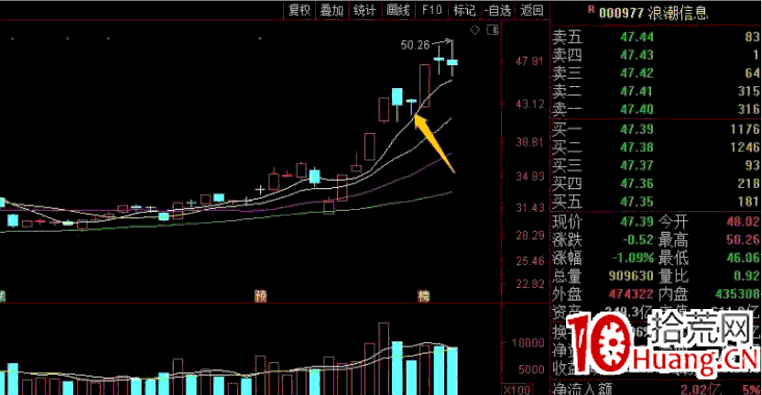Click the 最高 value in the quote panel
Screen dimensions: 762x395
(743, 240)
